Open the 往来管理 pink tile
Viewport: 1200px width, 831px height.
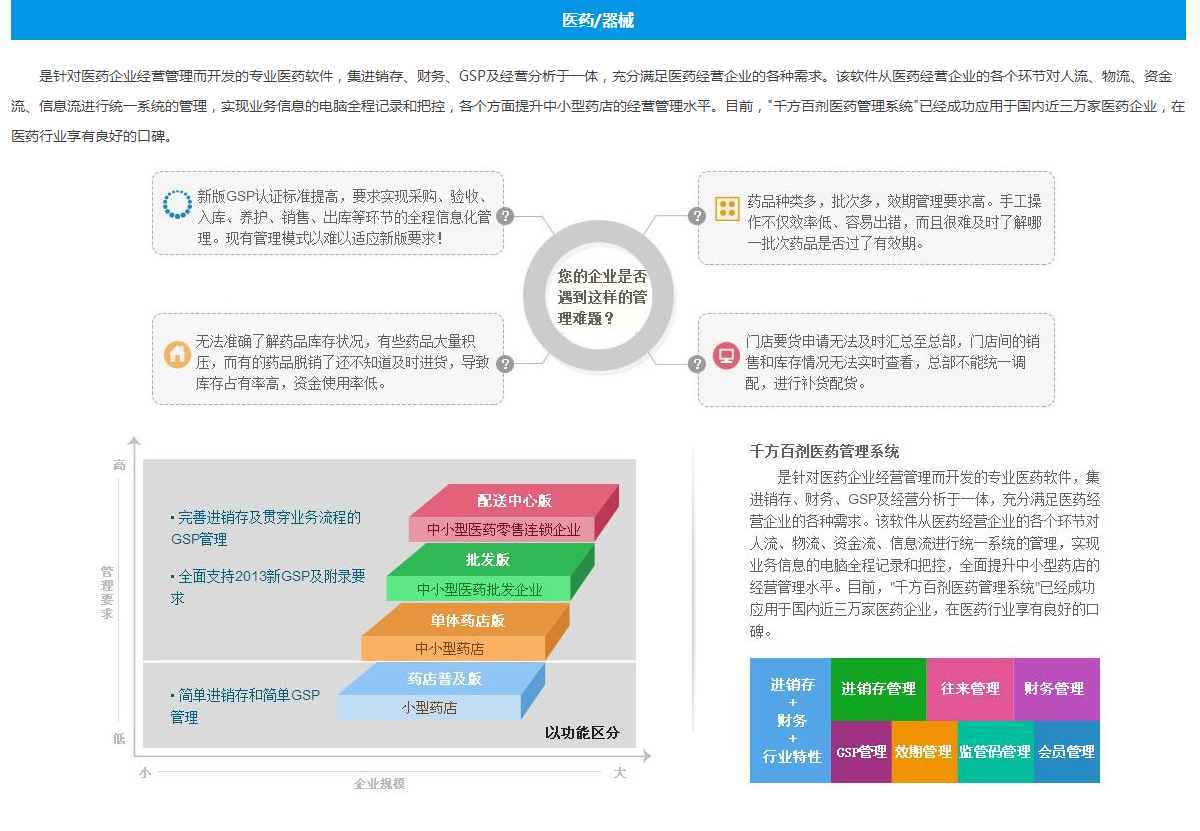970,689
